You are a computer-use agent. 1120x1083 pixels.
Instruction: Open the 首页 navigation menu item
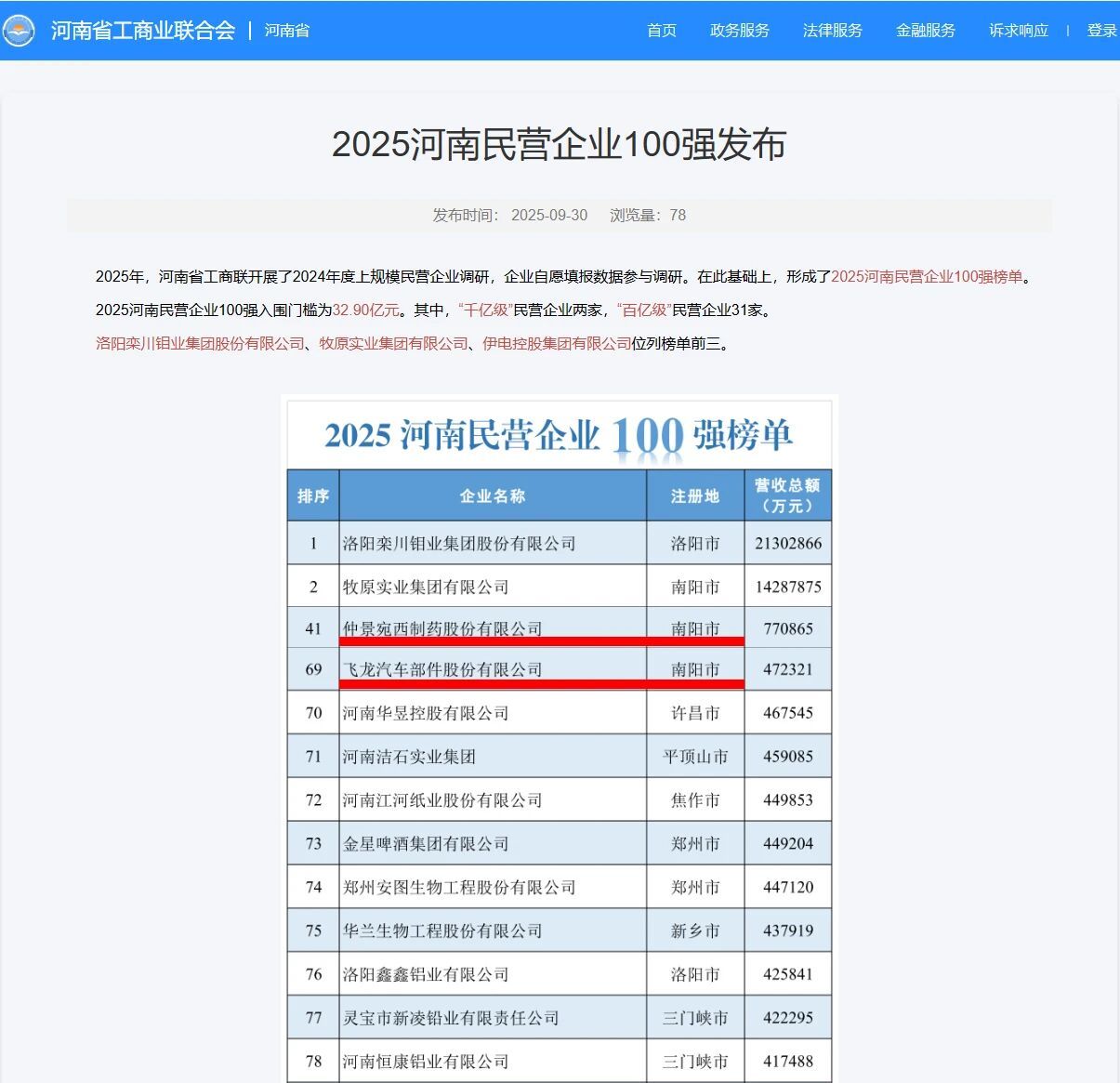pos(661,31)
